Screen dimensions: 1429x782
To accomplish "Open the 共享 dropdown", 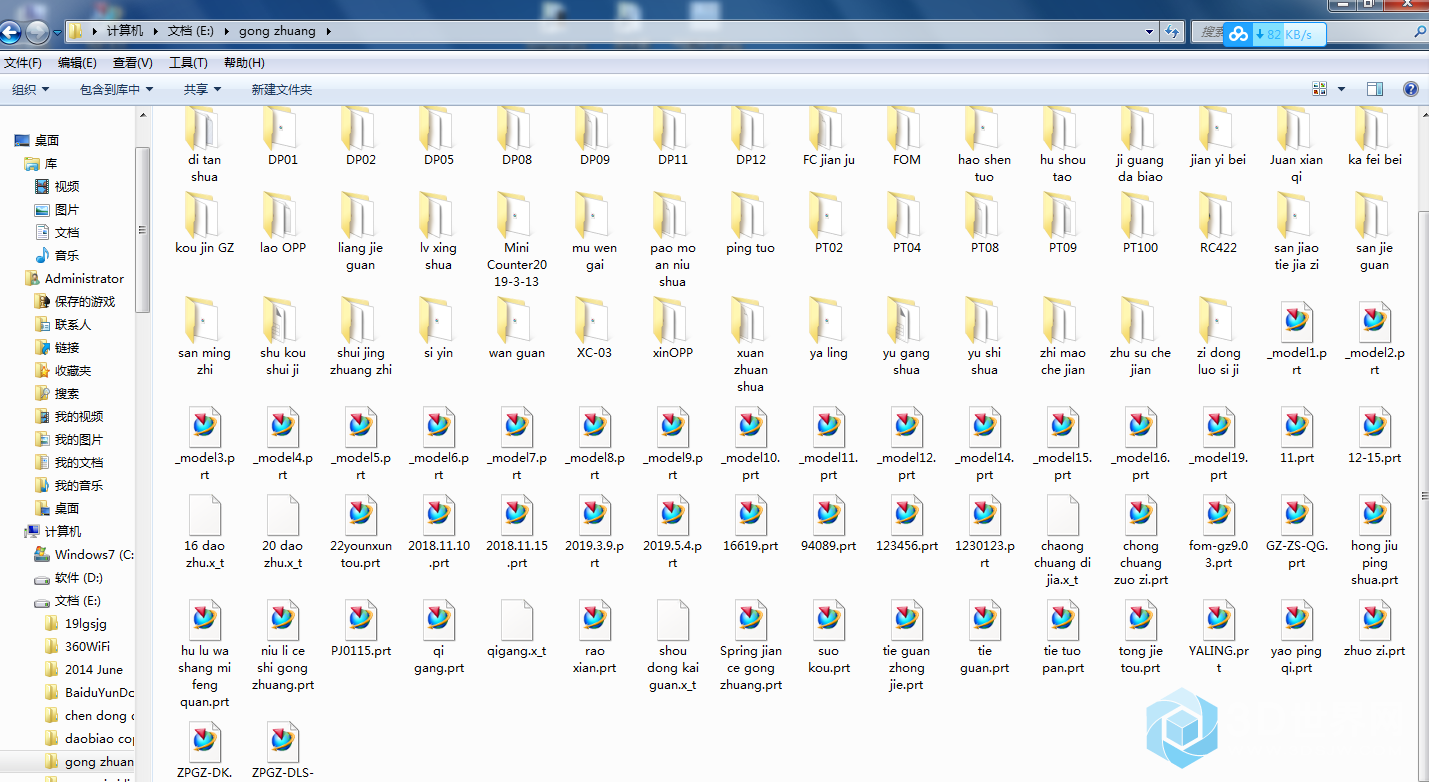I will (201, 89).
